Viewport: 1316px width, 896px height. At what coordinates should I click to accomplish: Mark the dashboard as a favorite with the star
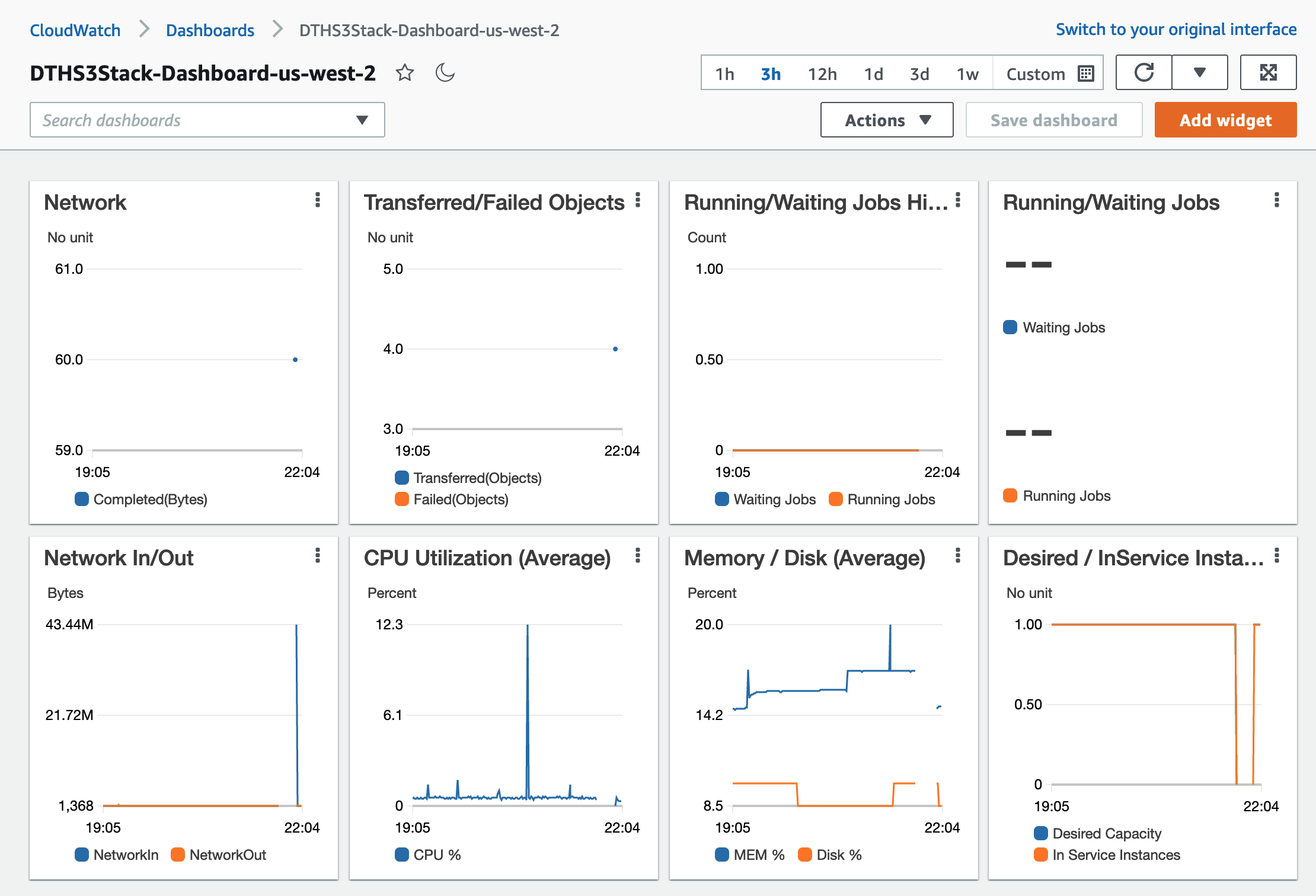[x=405, y=73]
